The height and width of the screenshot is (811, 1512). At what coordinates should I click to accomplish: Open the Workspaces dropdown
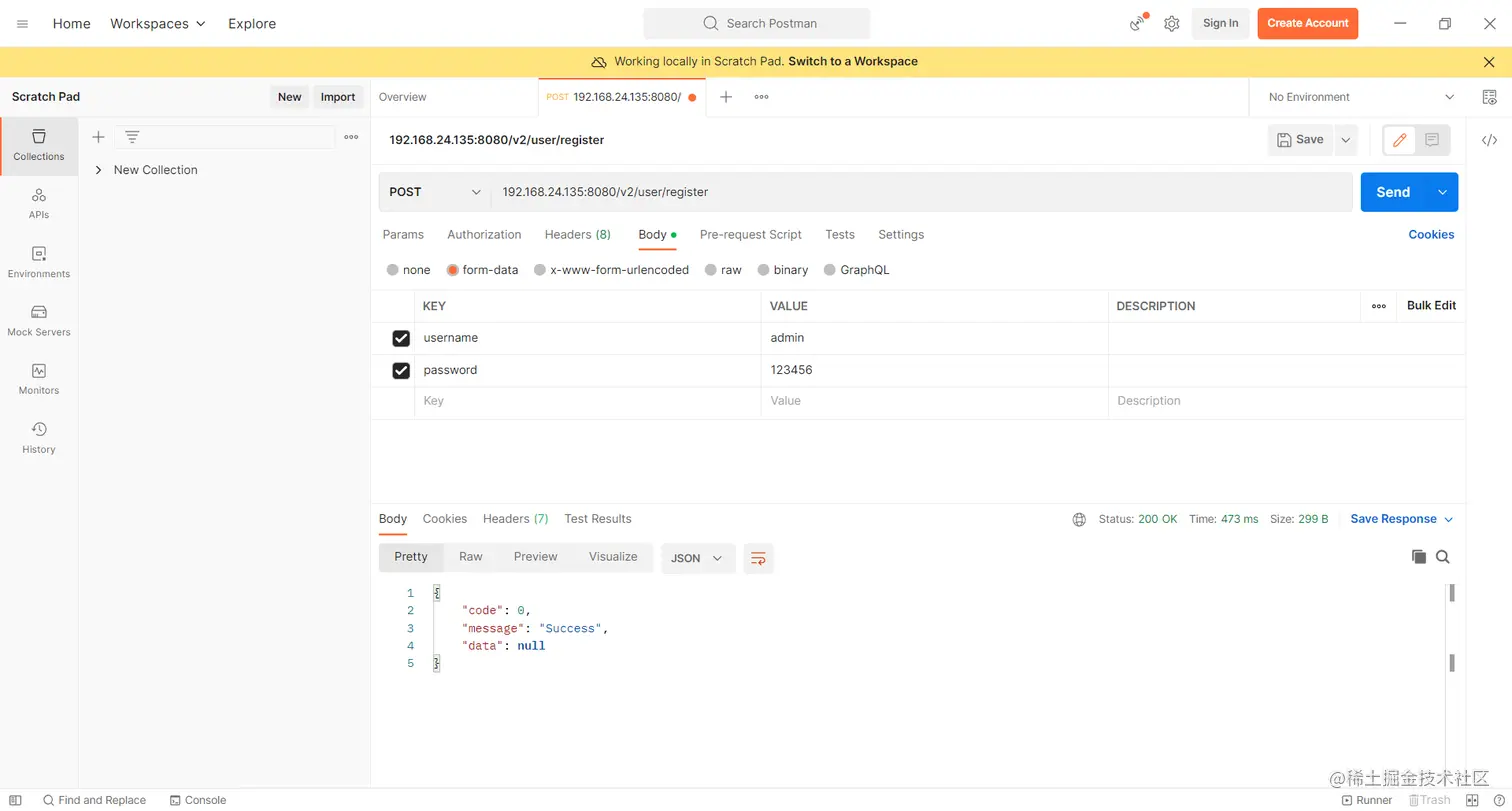[158, 23]
